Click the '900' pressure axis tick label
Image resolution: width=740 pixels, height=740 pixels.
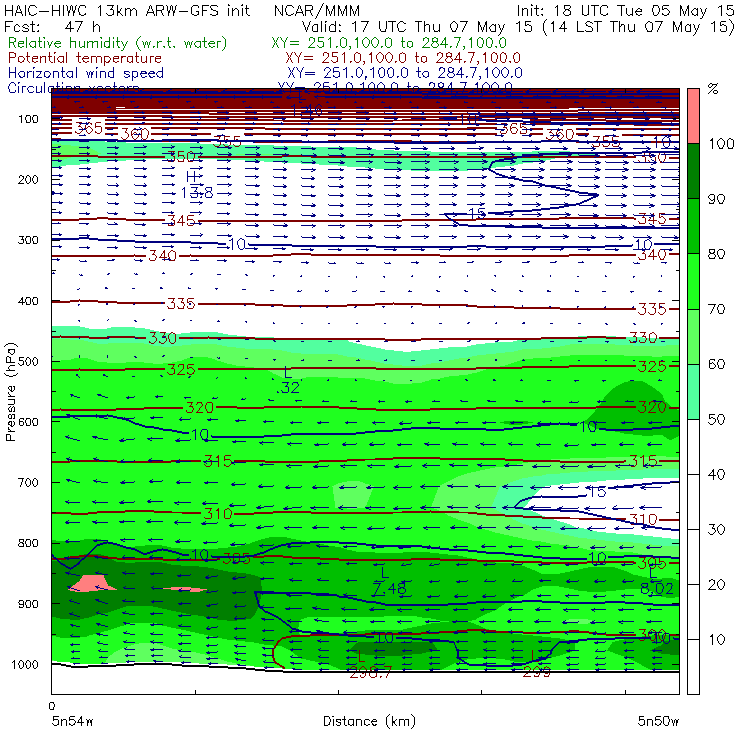click(28, 604)
